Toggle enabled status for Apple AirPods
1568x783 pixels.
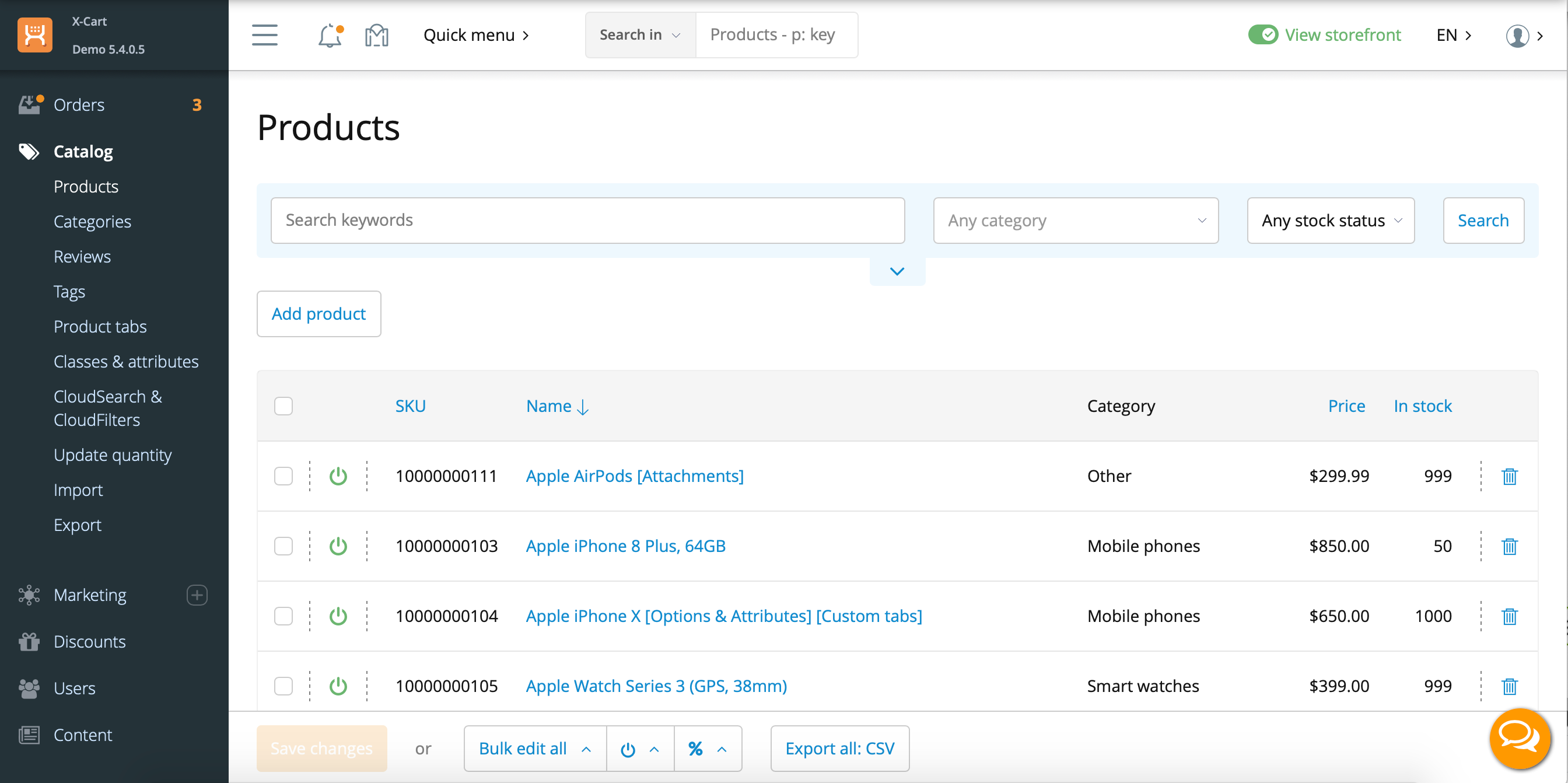(x=338, y=476)
